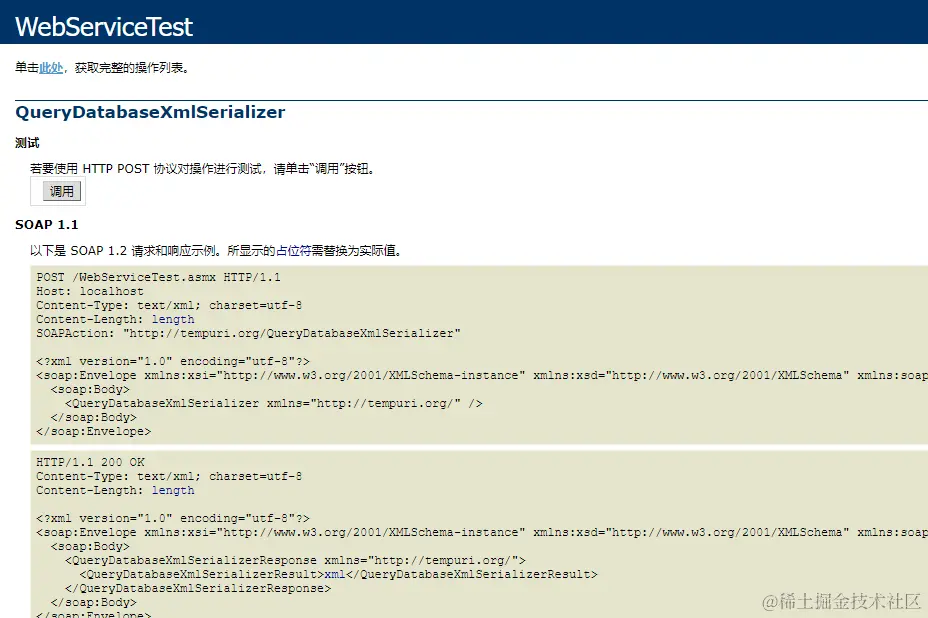Click the response's opening <soap:Body> tag
The image size is (928, 618).
coord(90,546)
